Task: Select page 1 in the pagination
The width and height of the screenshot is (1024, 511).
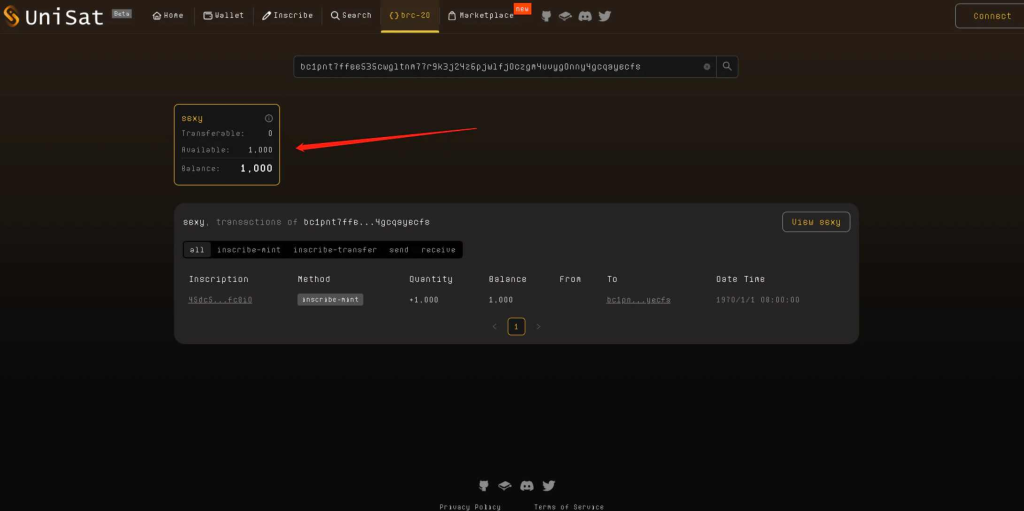Action: (x=517, y=326)
